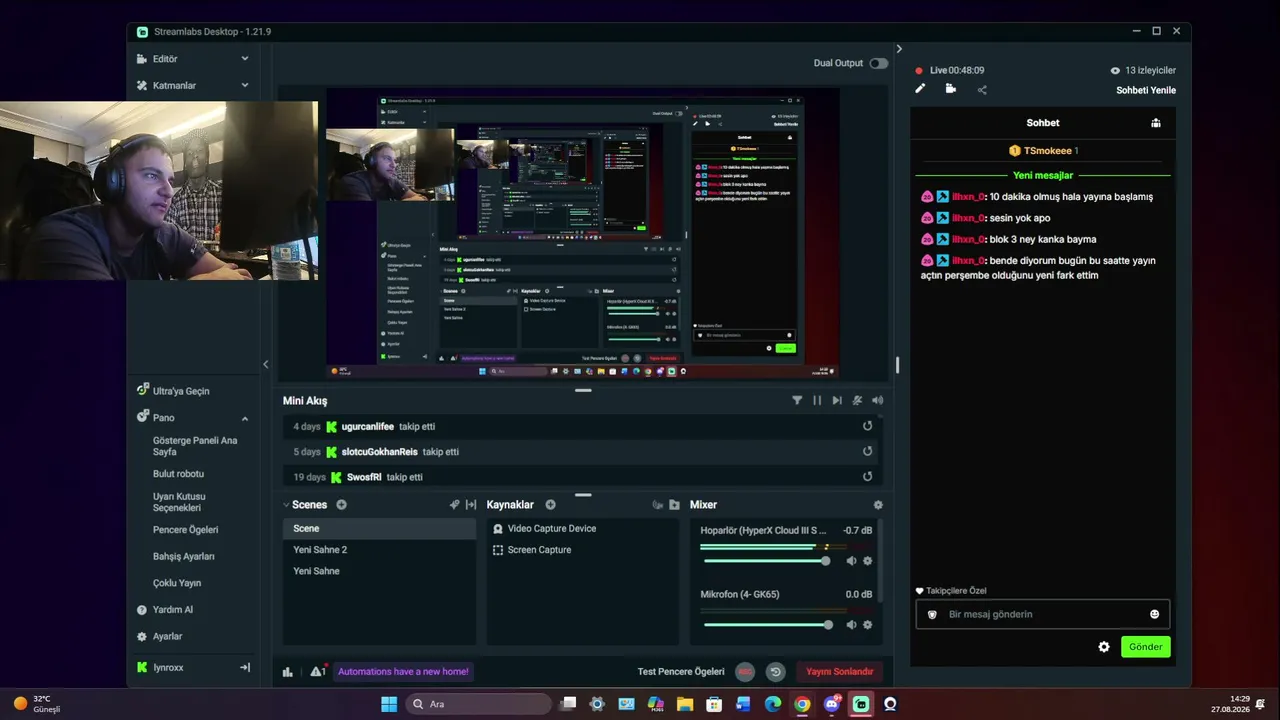Edit stream info with the pencil icon
Screen dimensions: 1280x720
coord(920,89)
